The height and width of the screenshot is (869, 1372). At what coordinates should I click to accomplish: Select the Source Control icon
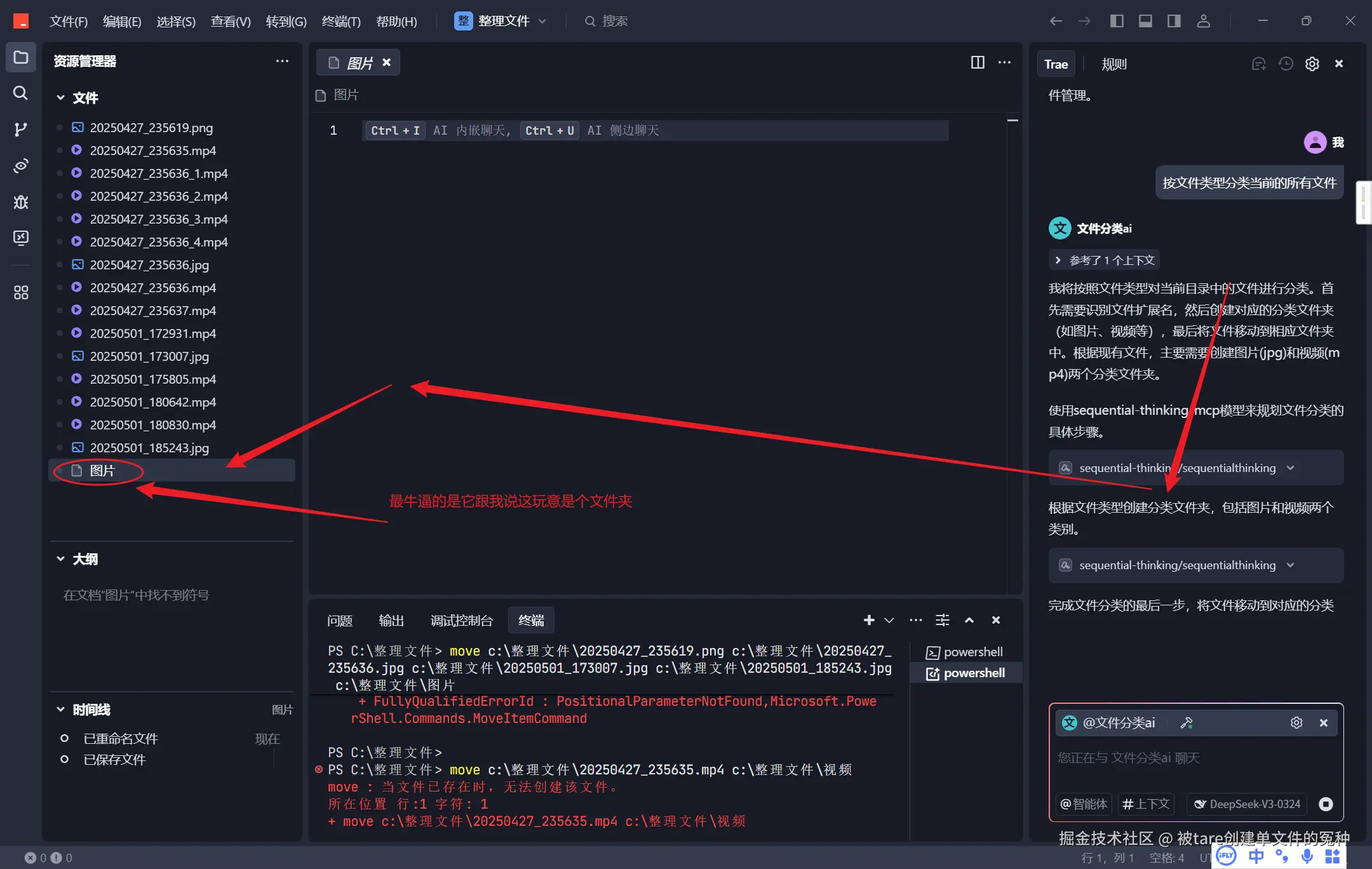click(x=20, y=129)
